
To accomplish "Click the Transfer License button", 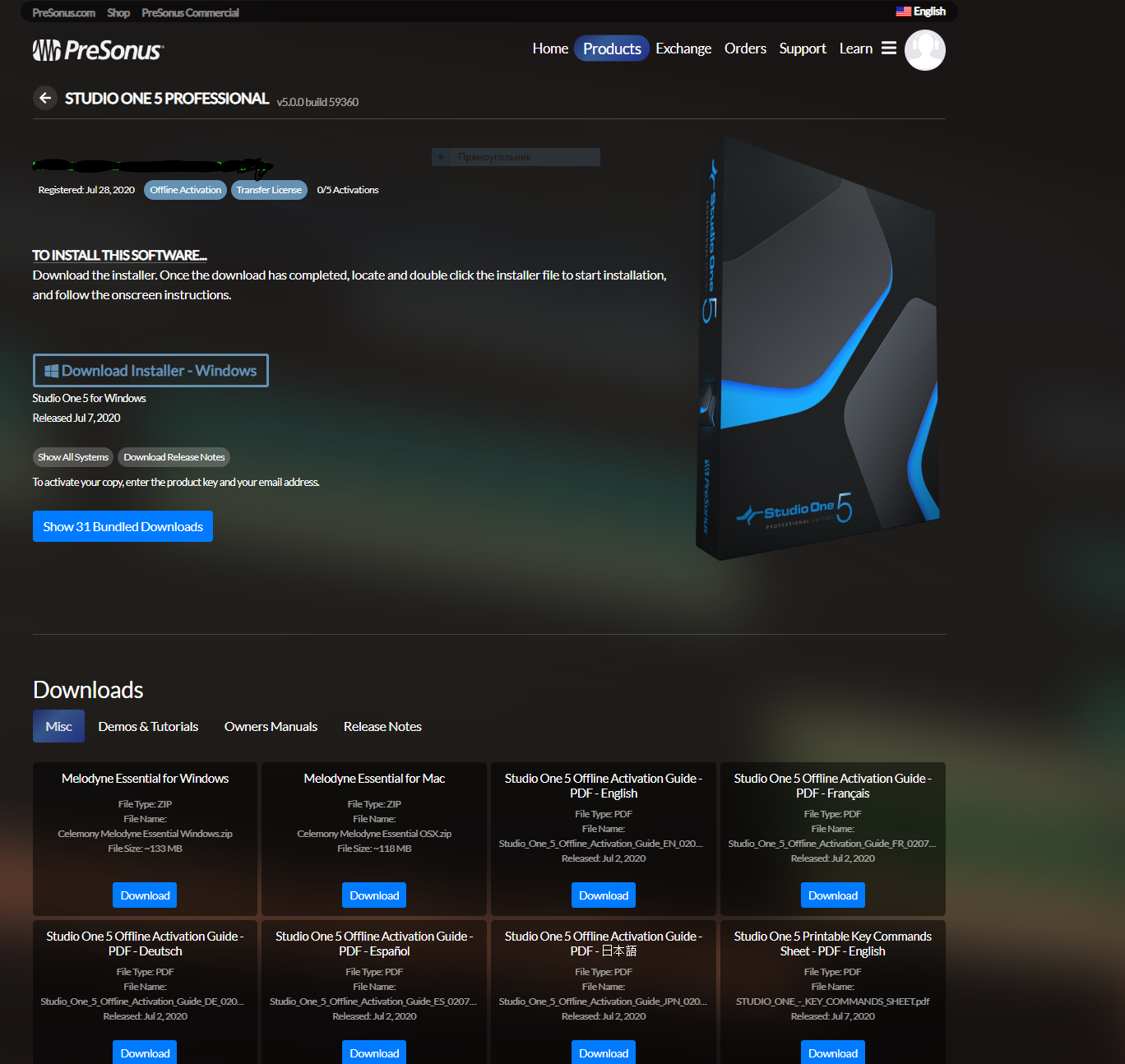I will click(269, 190).
